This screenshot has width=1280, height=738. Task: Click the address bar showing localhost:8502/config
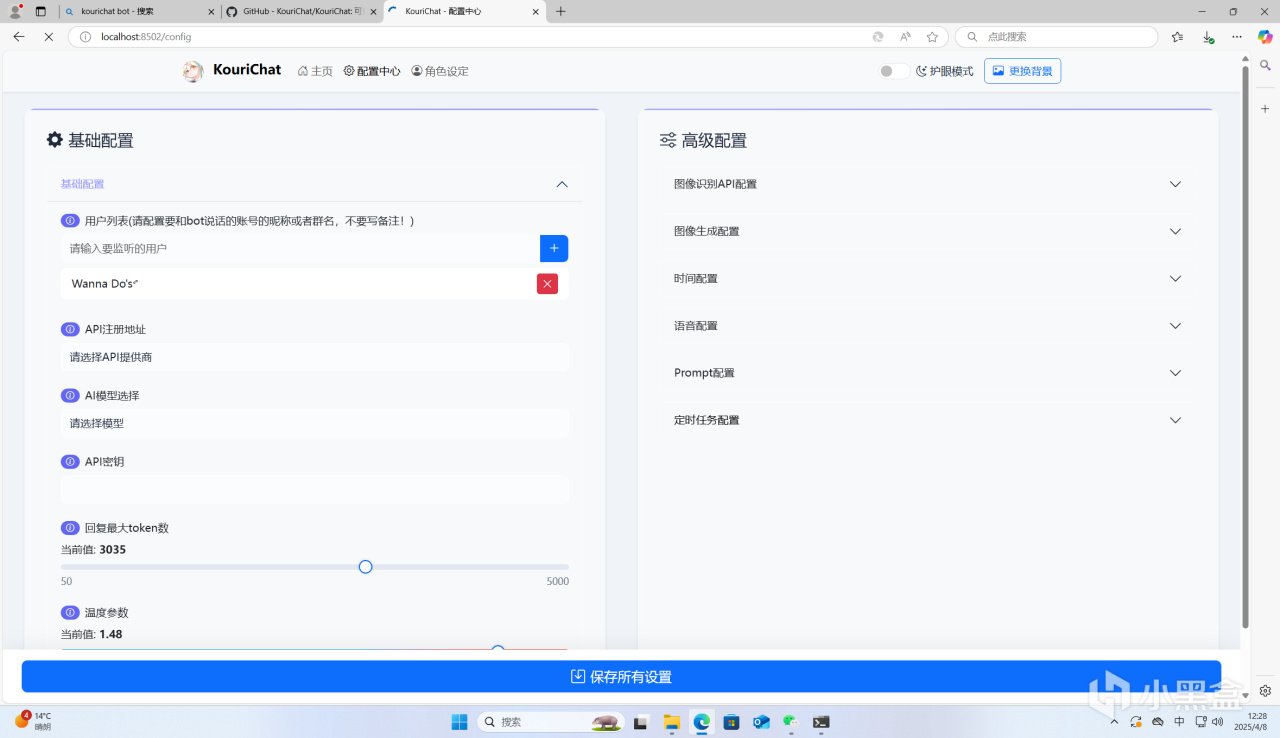(x=472, y=37)
